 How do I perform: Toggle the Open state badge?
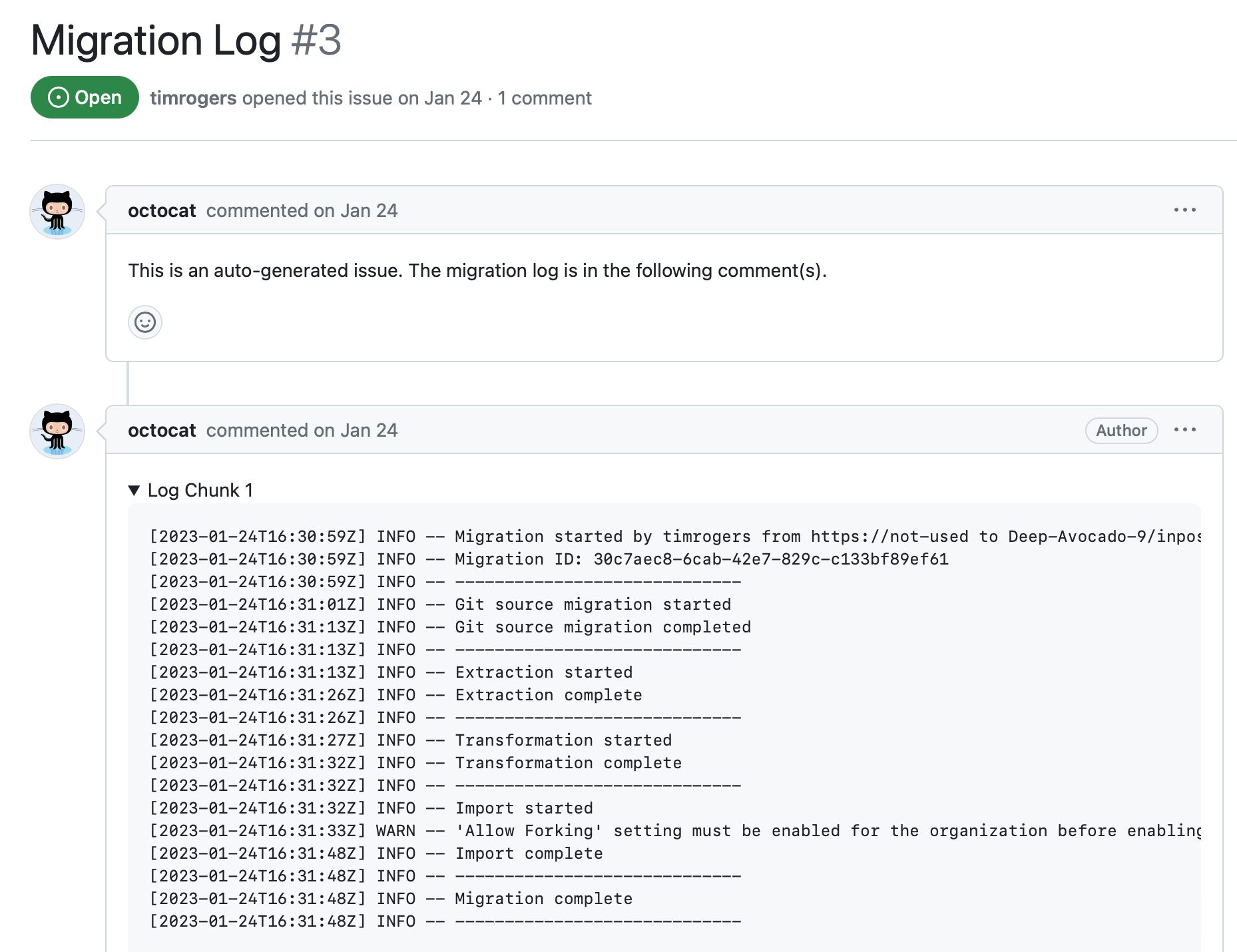(x=84, y=98)
